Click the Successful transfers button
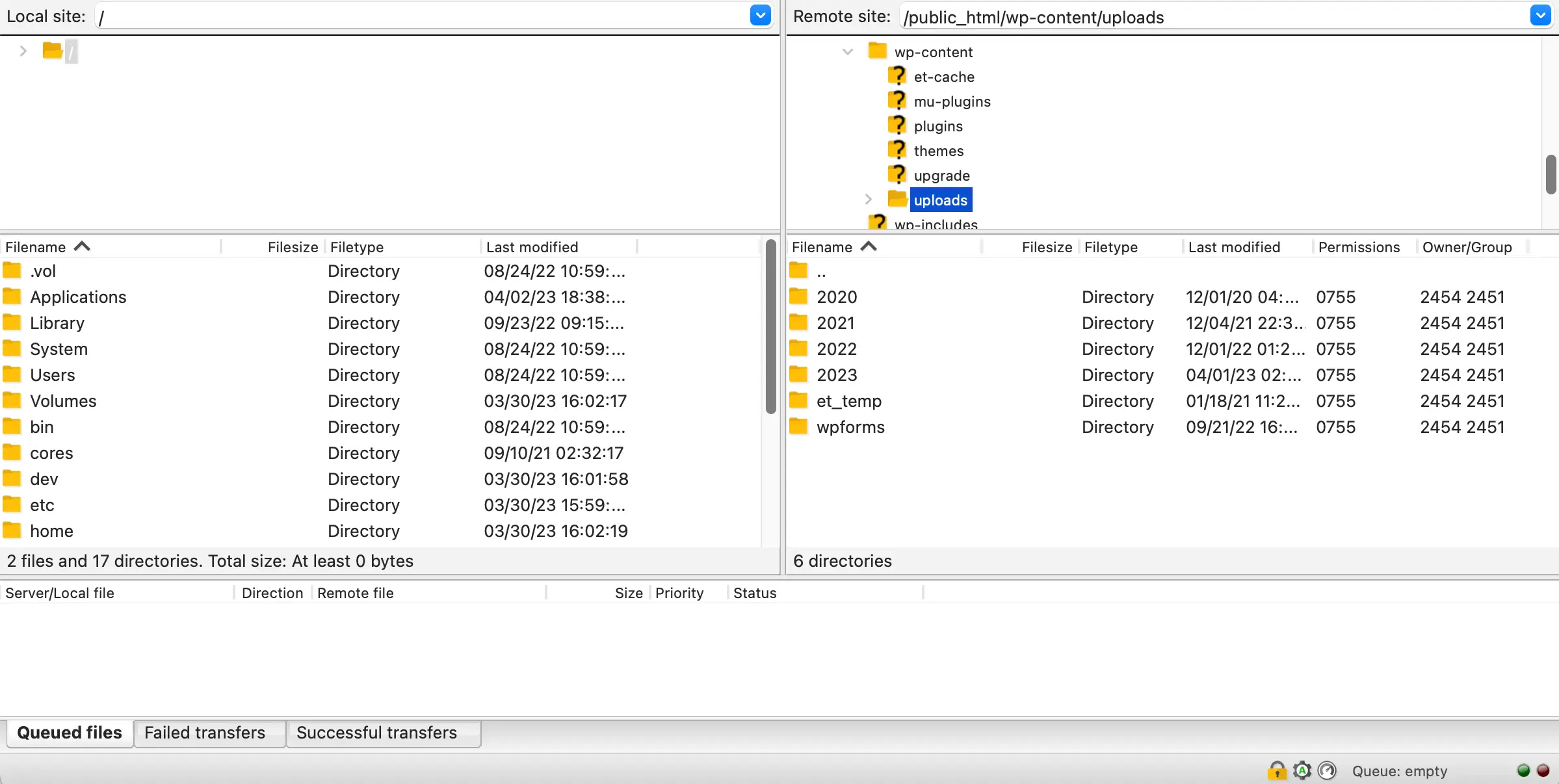The width and height of the screenshot is (1559, 784). coord(377,732)
